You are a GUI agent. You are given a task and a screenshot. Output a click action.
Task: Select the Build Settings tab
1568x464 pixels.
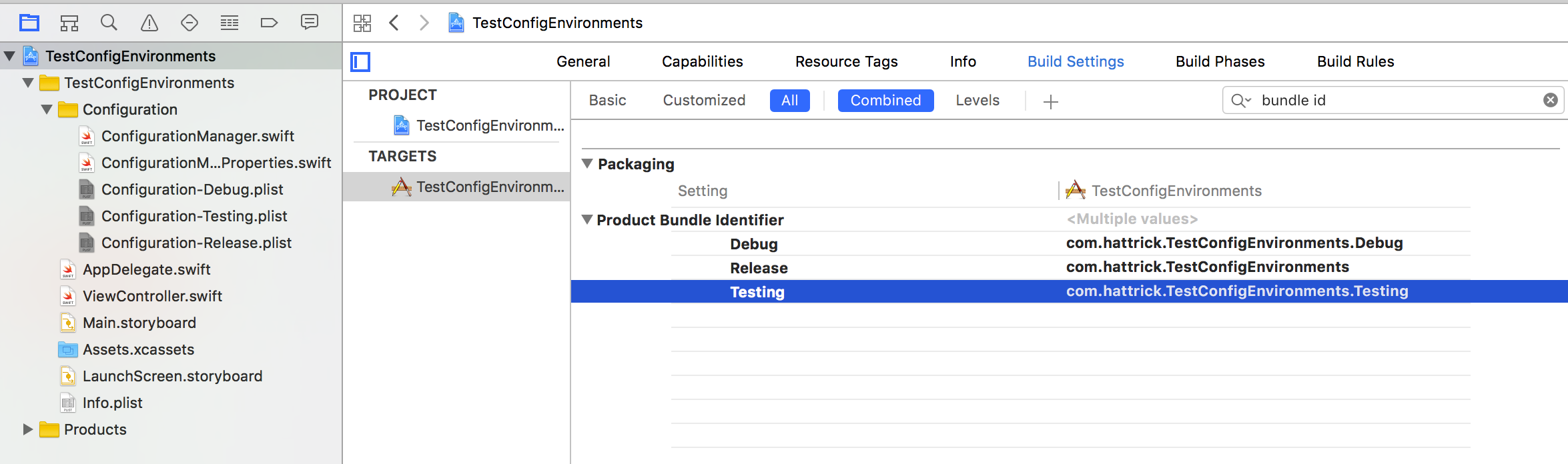click(1076, 61)
